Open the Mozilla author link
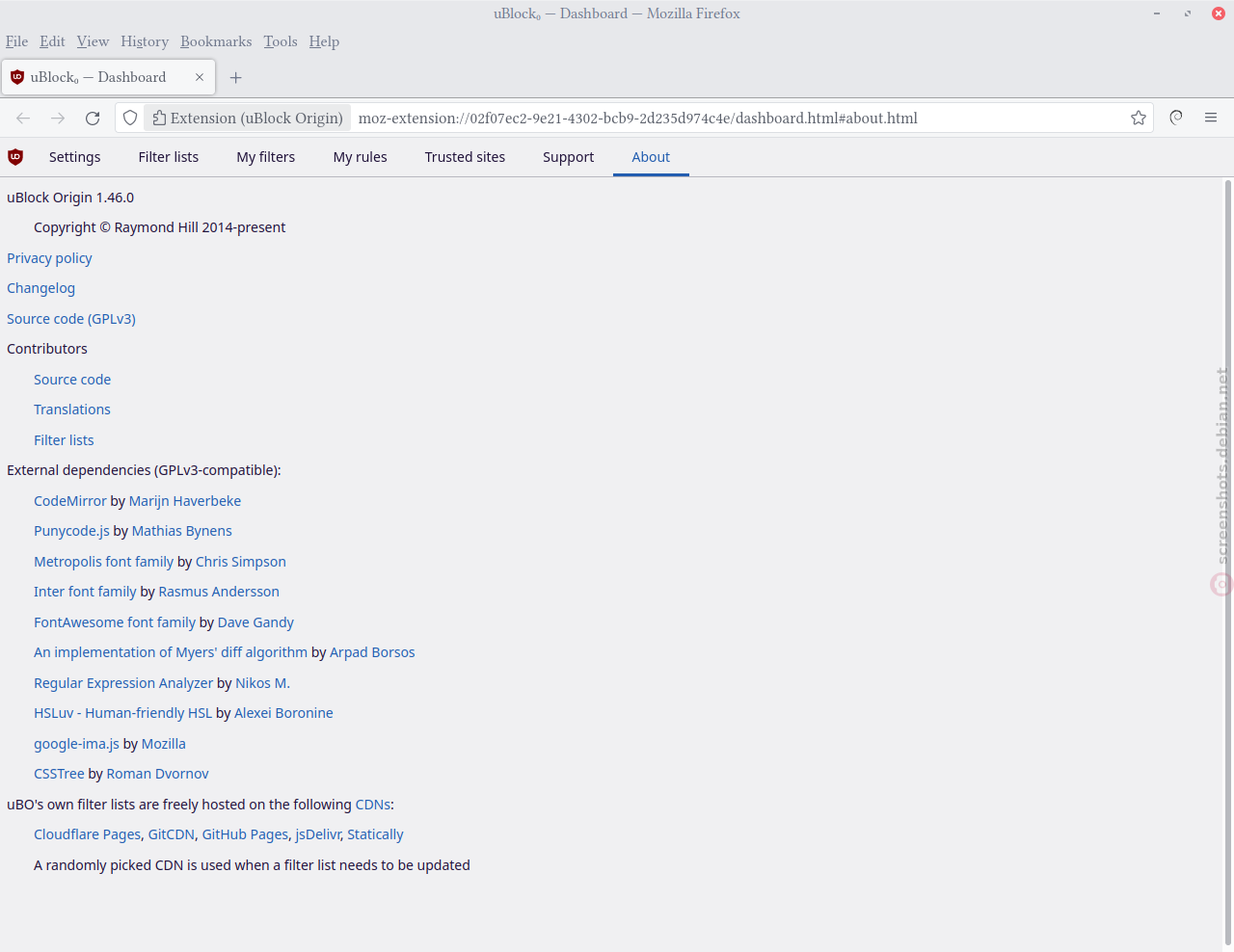This screenshot has height=952, width=1234. pyautogui.click(x=164, y=744)
